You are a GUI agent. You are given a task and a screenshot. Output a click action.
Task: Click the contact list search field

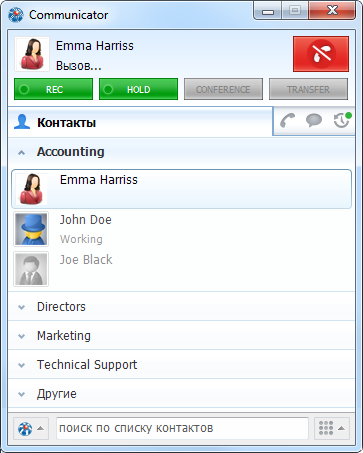(x=182, y=428)
